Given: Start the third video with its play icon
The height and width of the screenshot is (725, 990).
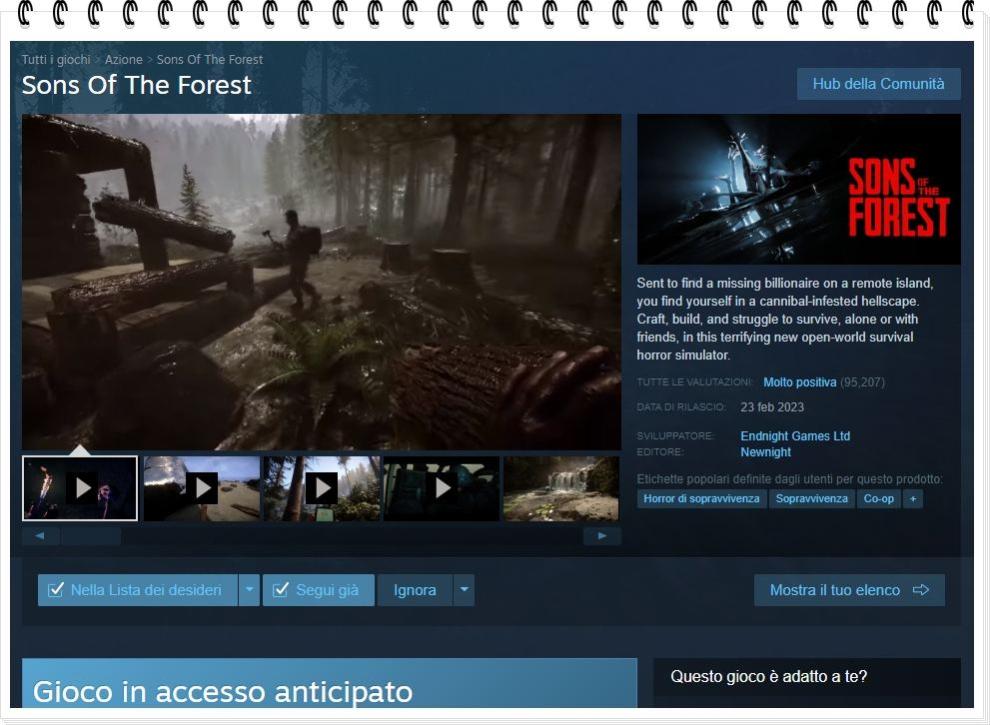Looking at the screenshot, I should pos(320,488).
